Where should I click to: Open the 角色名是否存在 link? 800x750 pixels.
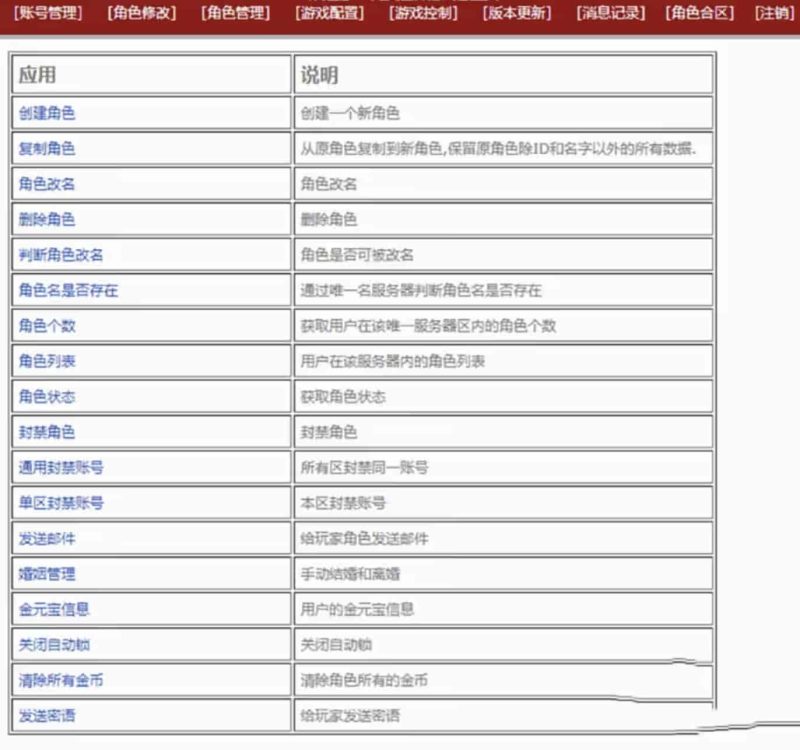pos(68,290)
